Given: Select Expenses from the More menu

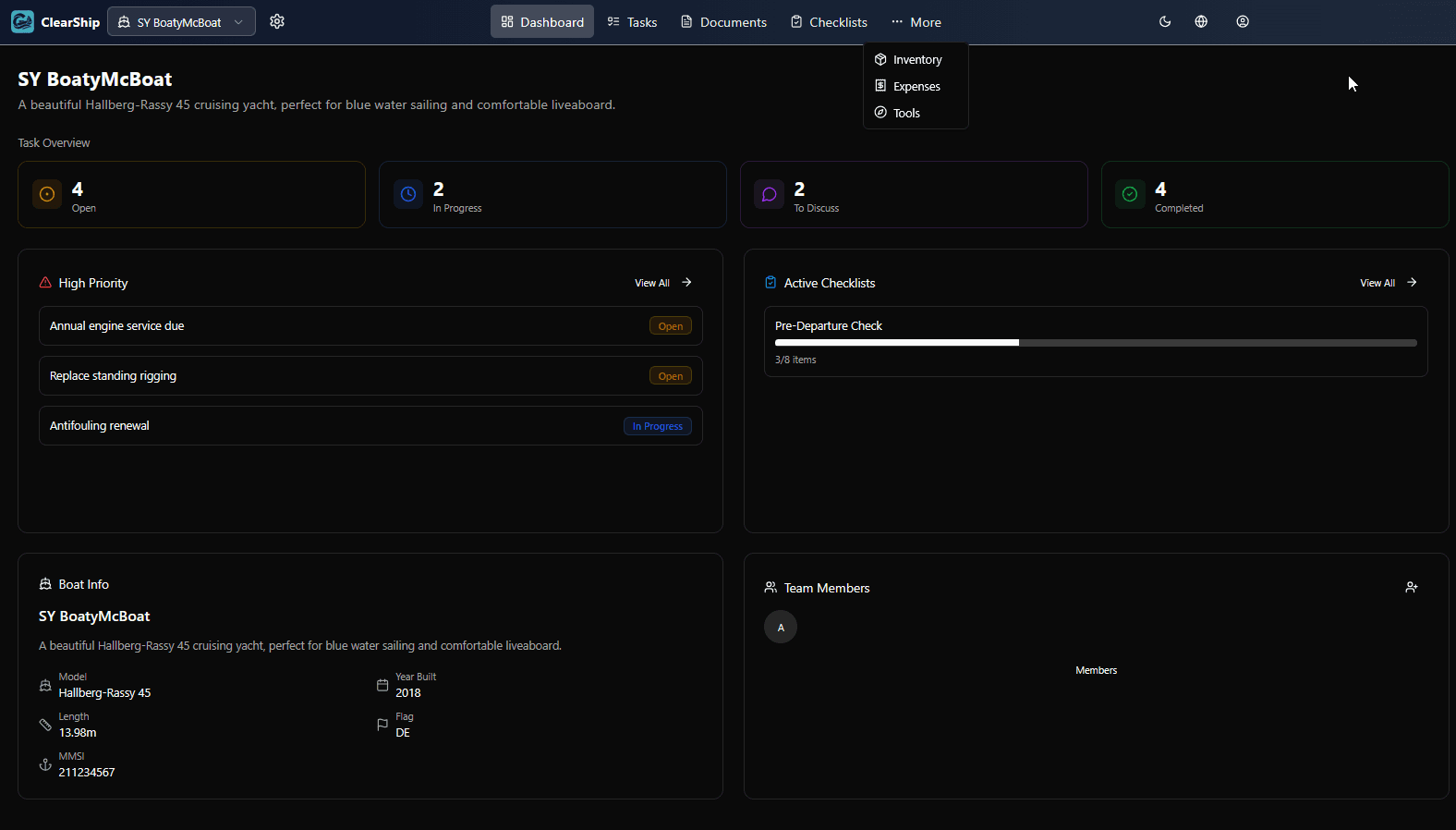Looking at the screenshot, I should tap(916, 86).
